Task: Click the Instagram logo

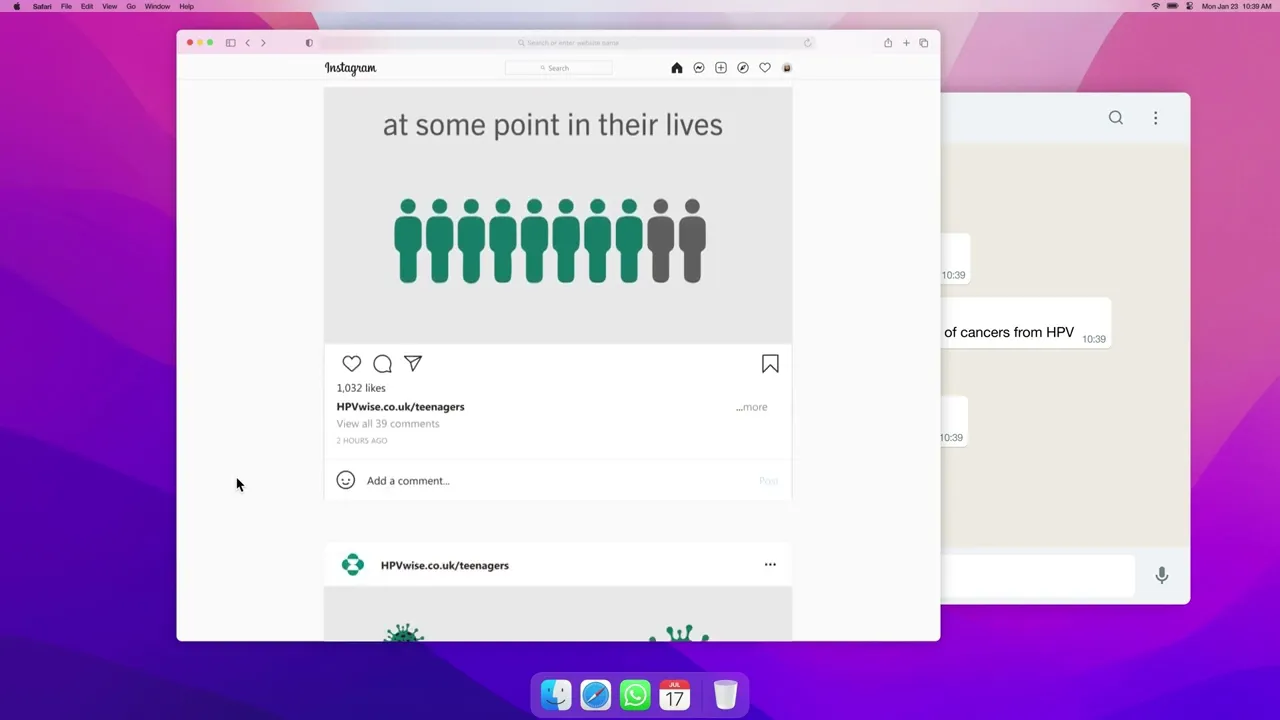Action: pyautogui.click(x=350, y=68)
